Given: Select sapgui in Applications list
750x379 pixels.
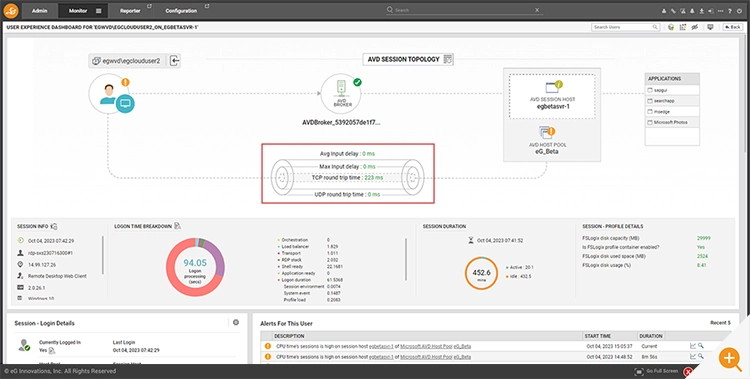Looking at the screenshot, I should click(672, 90).
